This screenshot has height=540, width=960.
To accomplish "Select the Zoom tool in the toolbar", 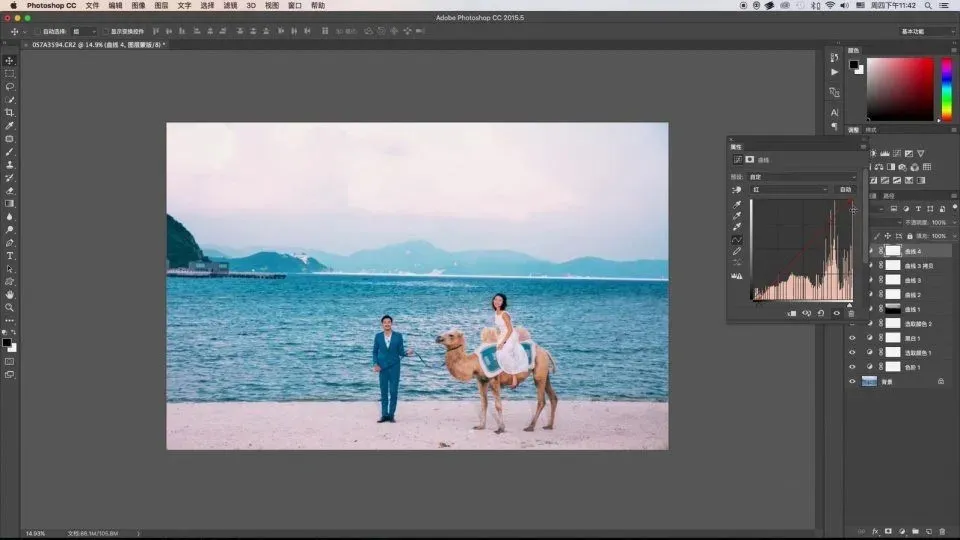I will (10, 307).
